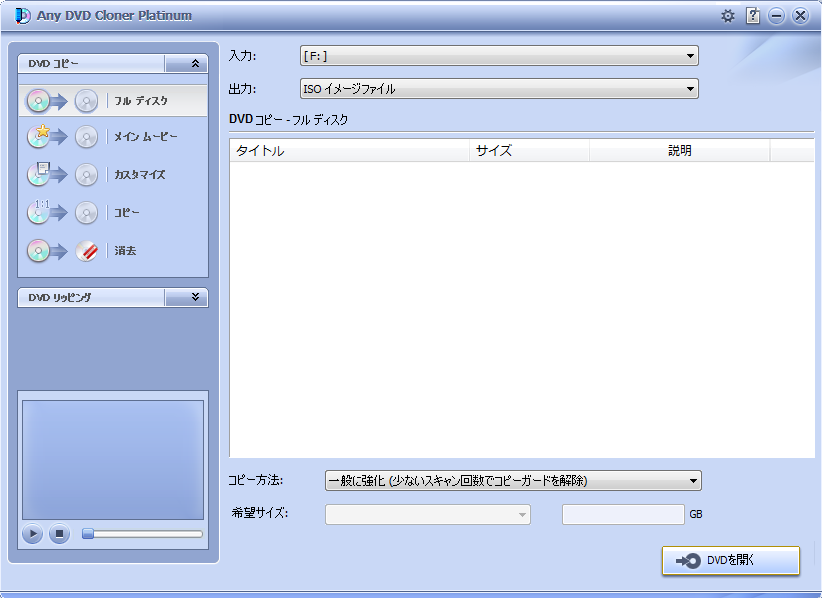Viewport: 824px width, 599px height.
Task: Click the red-striped erase disc icon
Action: (86, 251)
